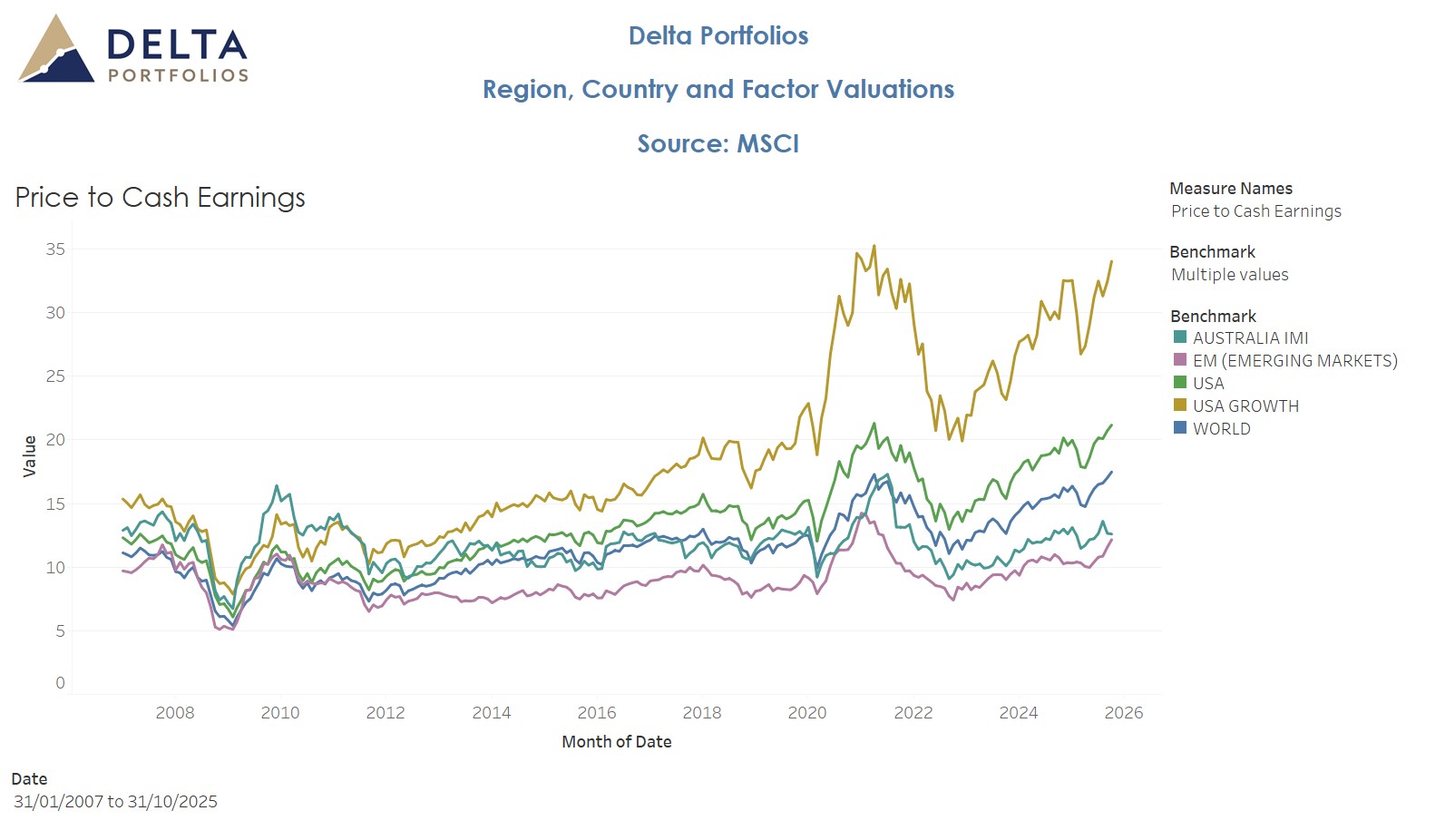Open the Measure Names 'Price to Cash Earnings' selector

pos(1255,211)
